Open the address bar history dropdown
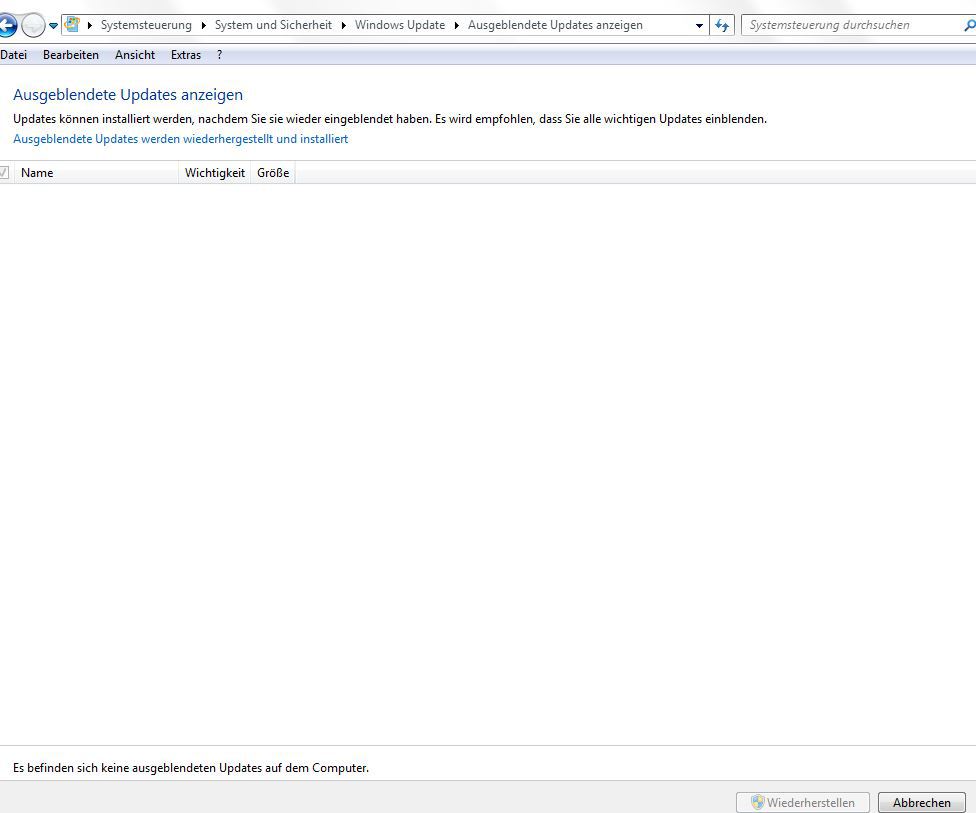Viewport: 976px width, 813px height. point(699,26)
